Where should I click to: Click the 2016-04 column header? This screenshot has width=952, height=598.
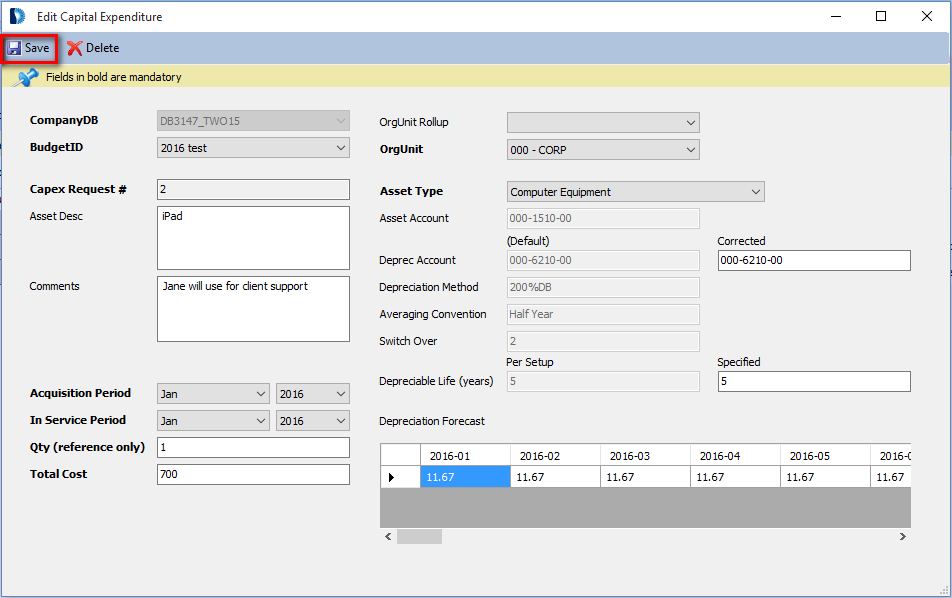tap(735, 455)
